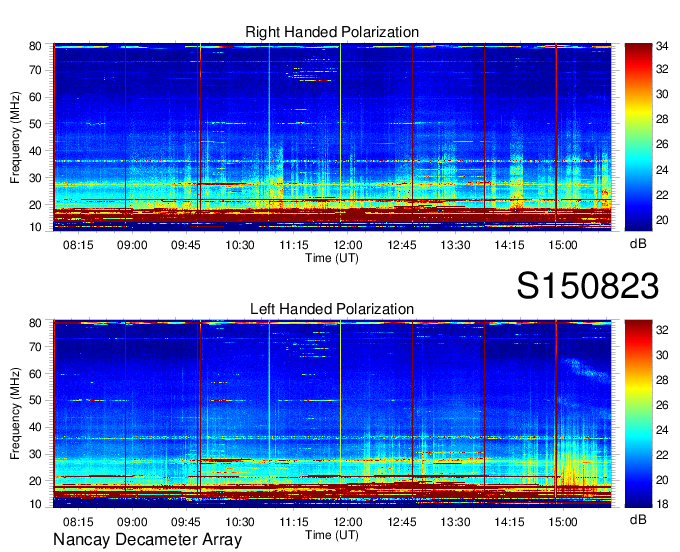
Task: Click the 30 MHz tick on top plot
Action: click(35, 178)
